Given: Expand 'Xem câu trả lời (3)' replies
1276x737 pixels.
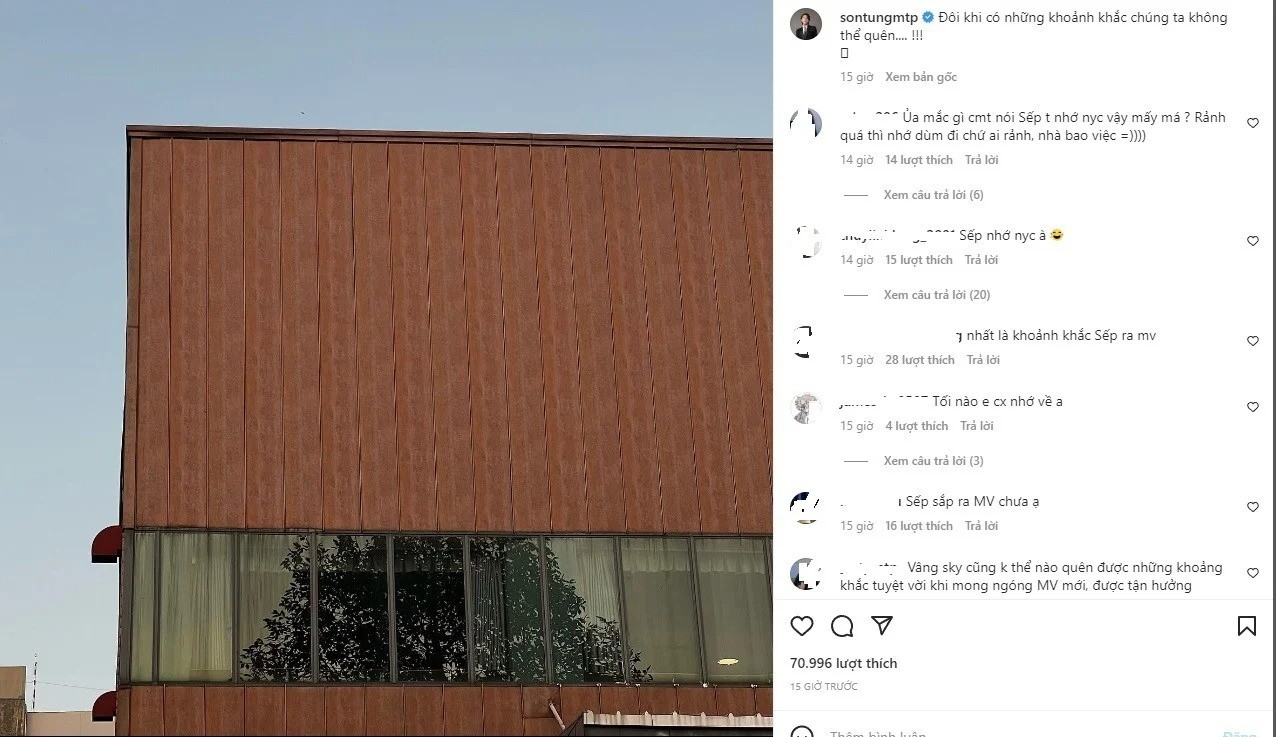Looking at the screenshot, I should 933,461.
